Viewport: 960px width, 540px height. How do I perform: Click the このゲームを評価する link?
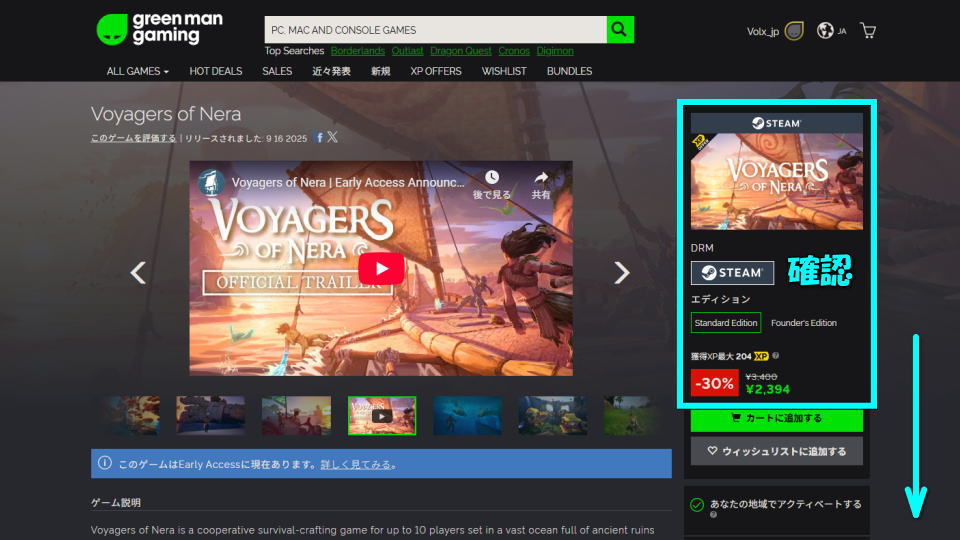(133, 138)
